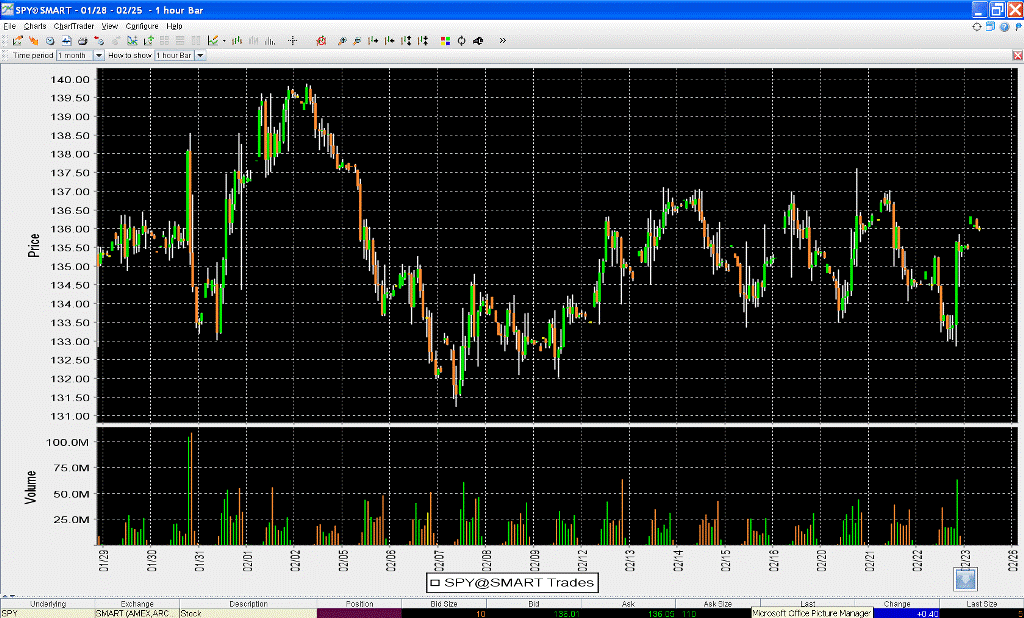Click the Position column header
1024x618 pixels.
(359, 604)
